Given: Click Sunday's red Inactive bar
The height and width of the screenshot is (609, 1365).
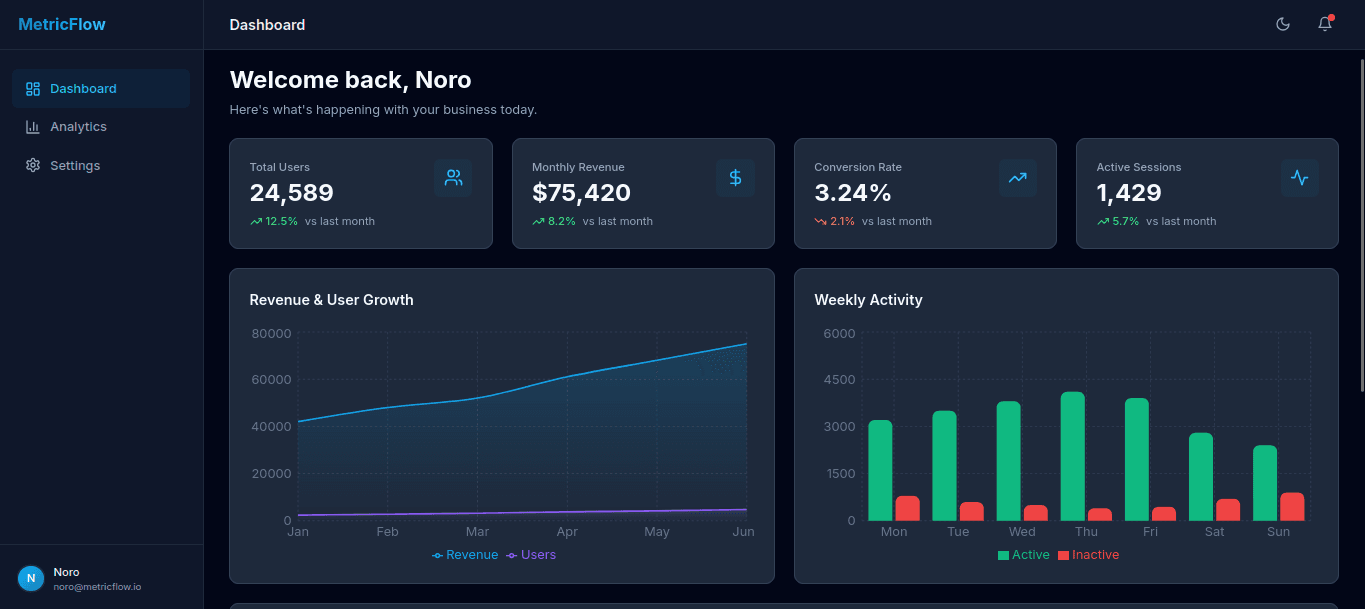Looking at the screenshot, I should pyautogui.click(x=1292, y=507).
